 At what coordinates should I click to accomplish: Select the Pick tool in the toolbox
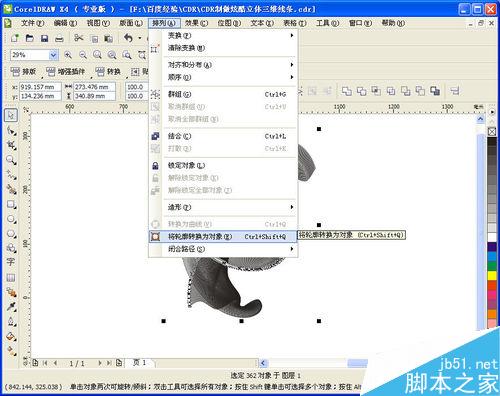point(11,115)
